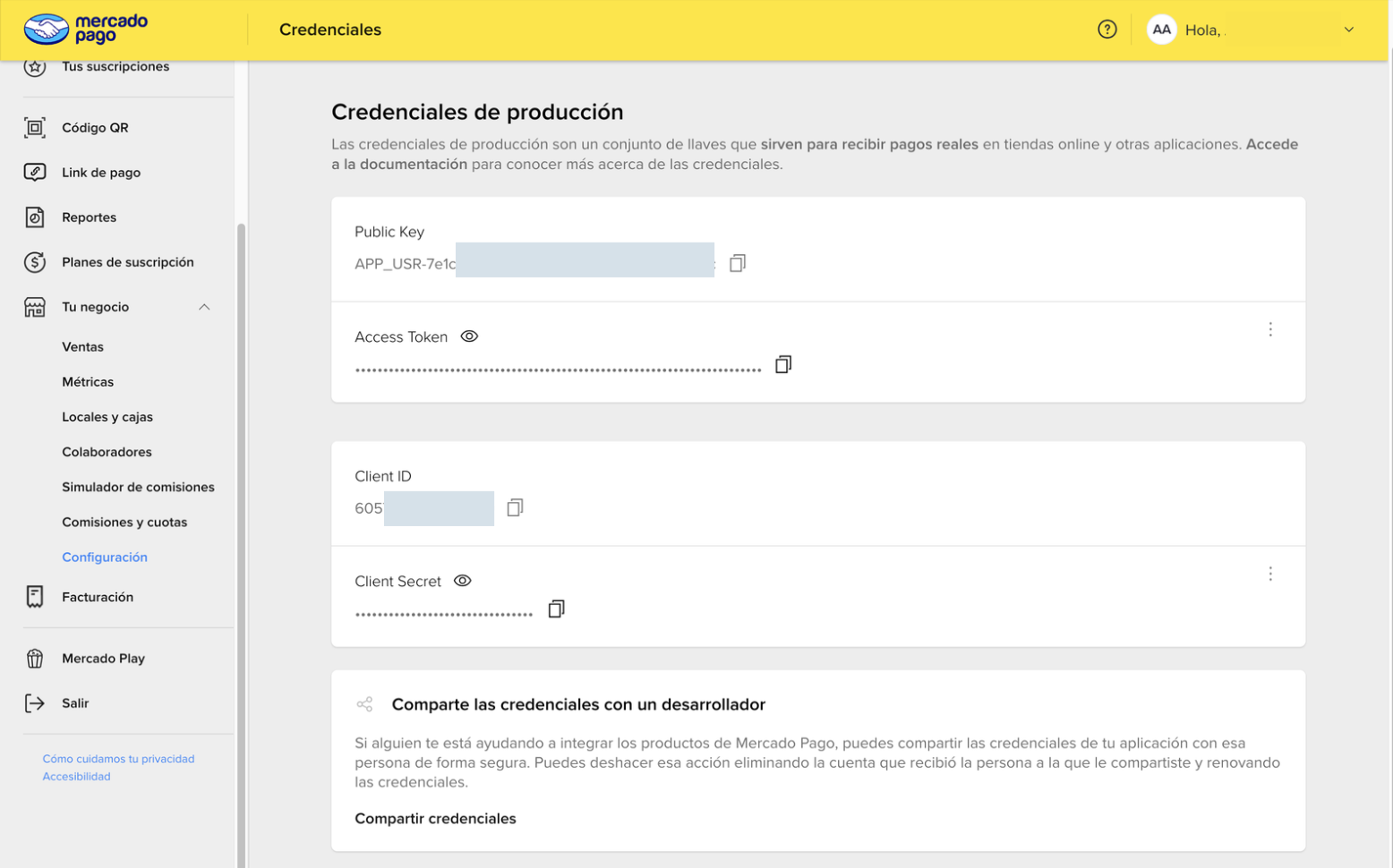This screenshot has height=868, width=1393.
Task: Select Configuración submenu item
Action: point(105,557)
